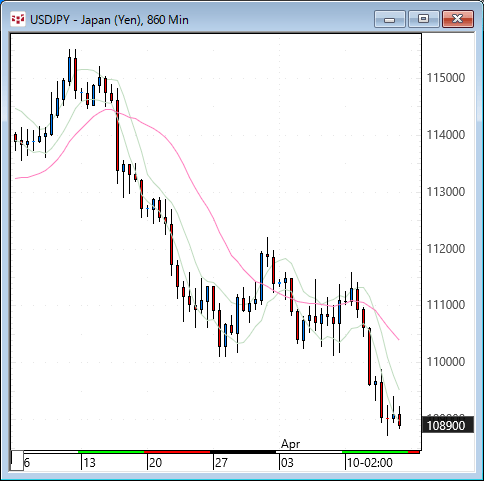Screen dimensions: 484x481
Task: Click the 114000 price axis label
Action: point(446,135)
